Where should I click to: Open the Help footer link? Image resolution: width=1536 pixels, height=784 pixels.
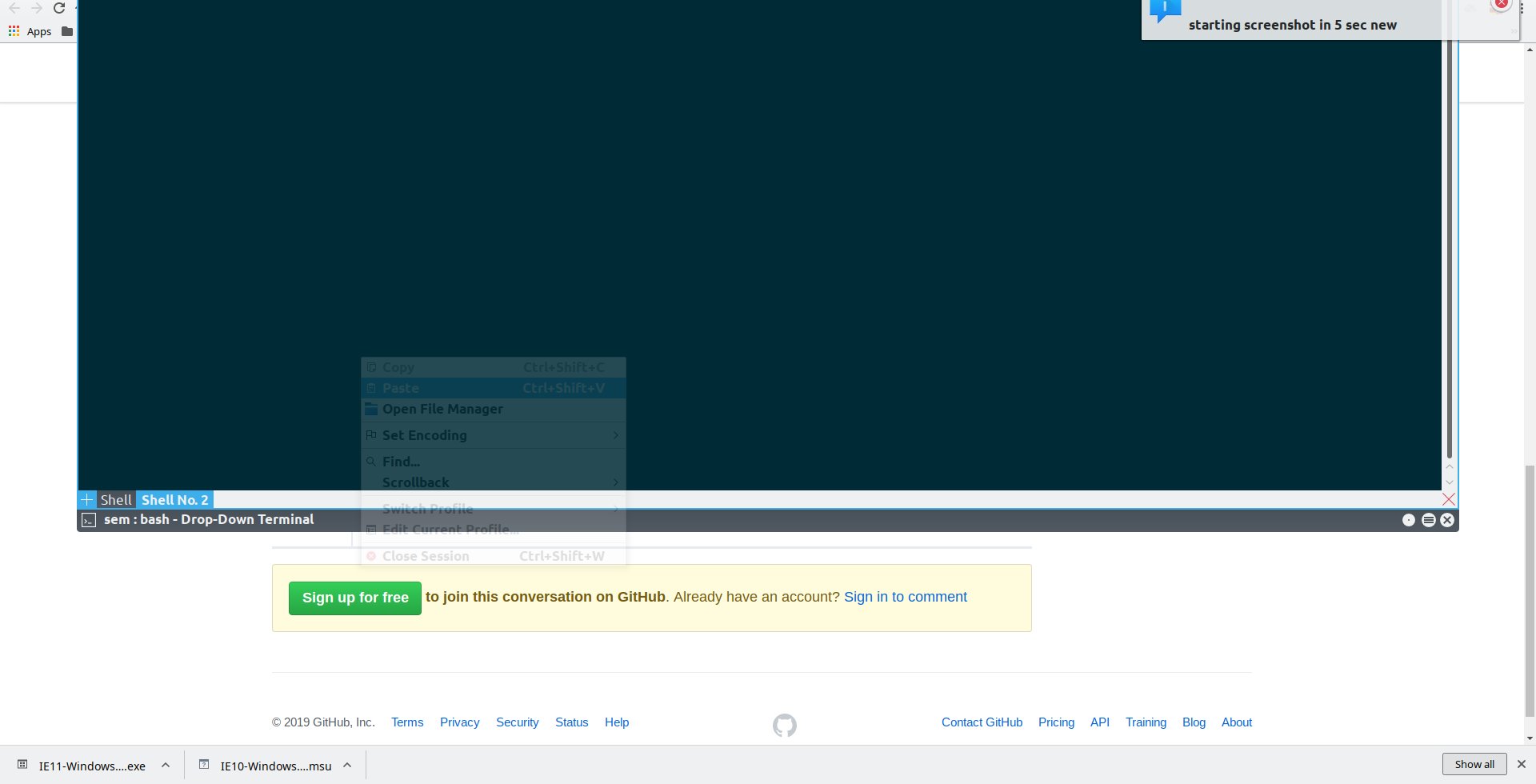(x=617, y=722)
